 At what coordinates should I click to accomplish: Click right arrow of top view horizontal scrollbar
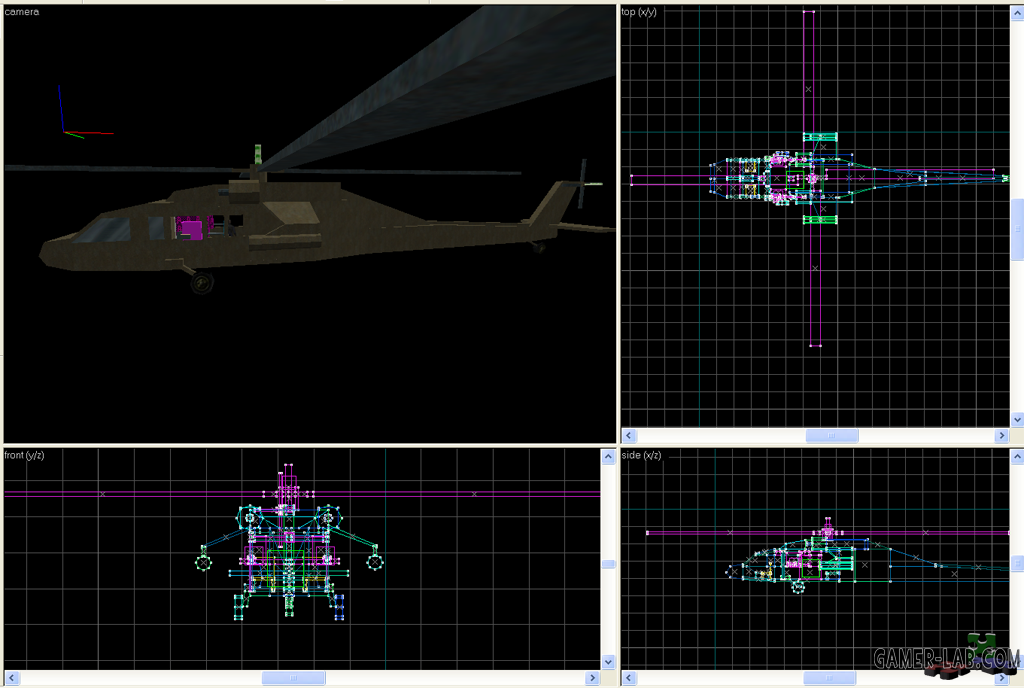[1002, 435]
